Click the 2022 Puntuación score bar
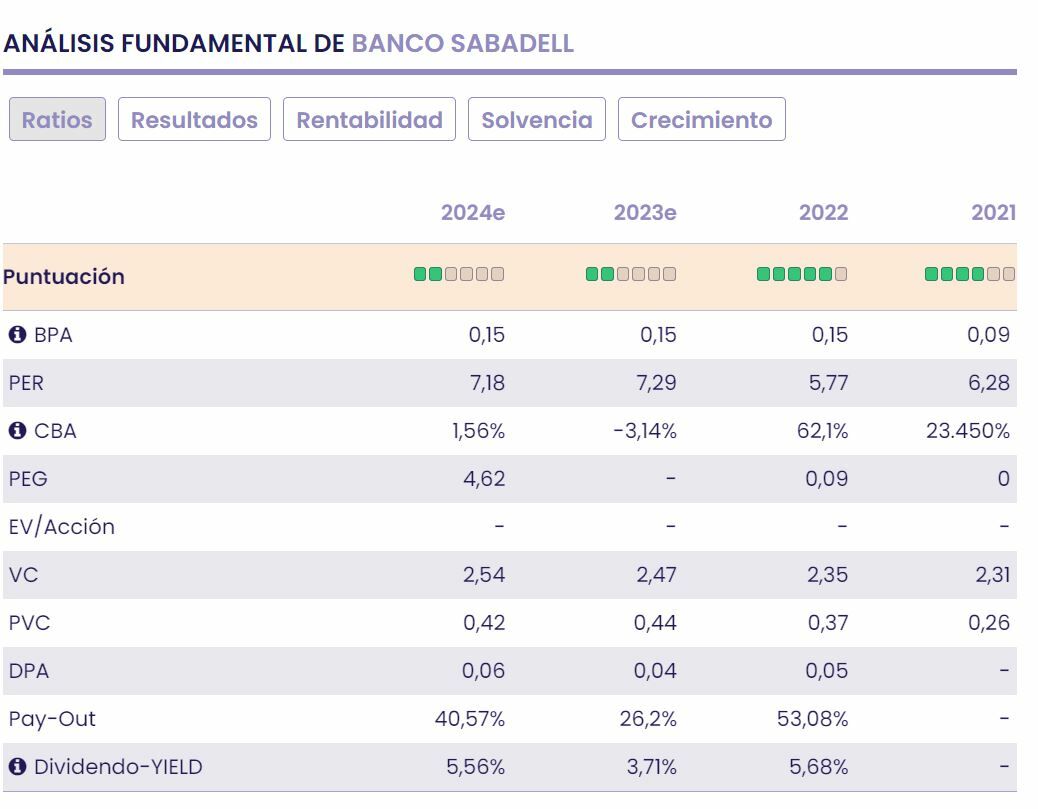The image size is (1038, 809). tap(802, 274)
